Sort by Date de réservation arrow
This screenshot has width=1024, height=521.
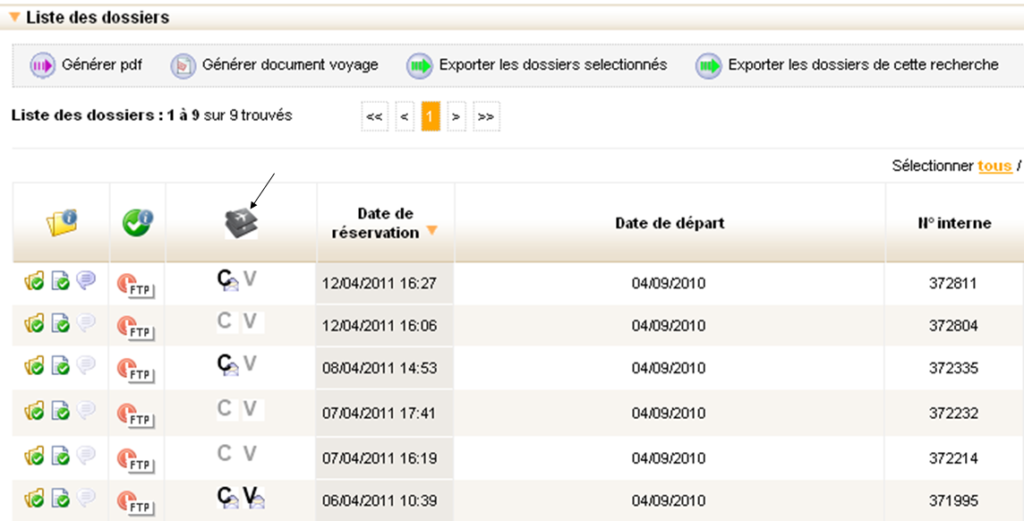coord(432,231)
